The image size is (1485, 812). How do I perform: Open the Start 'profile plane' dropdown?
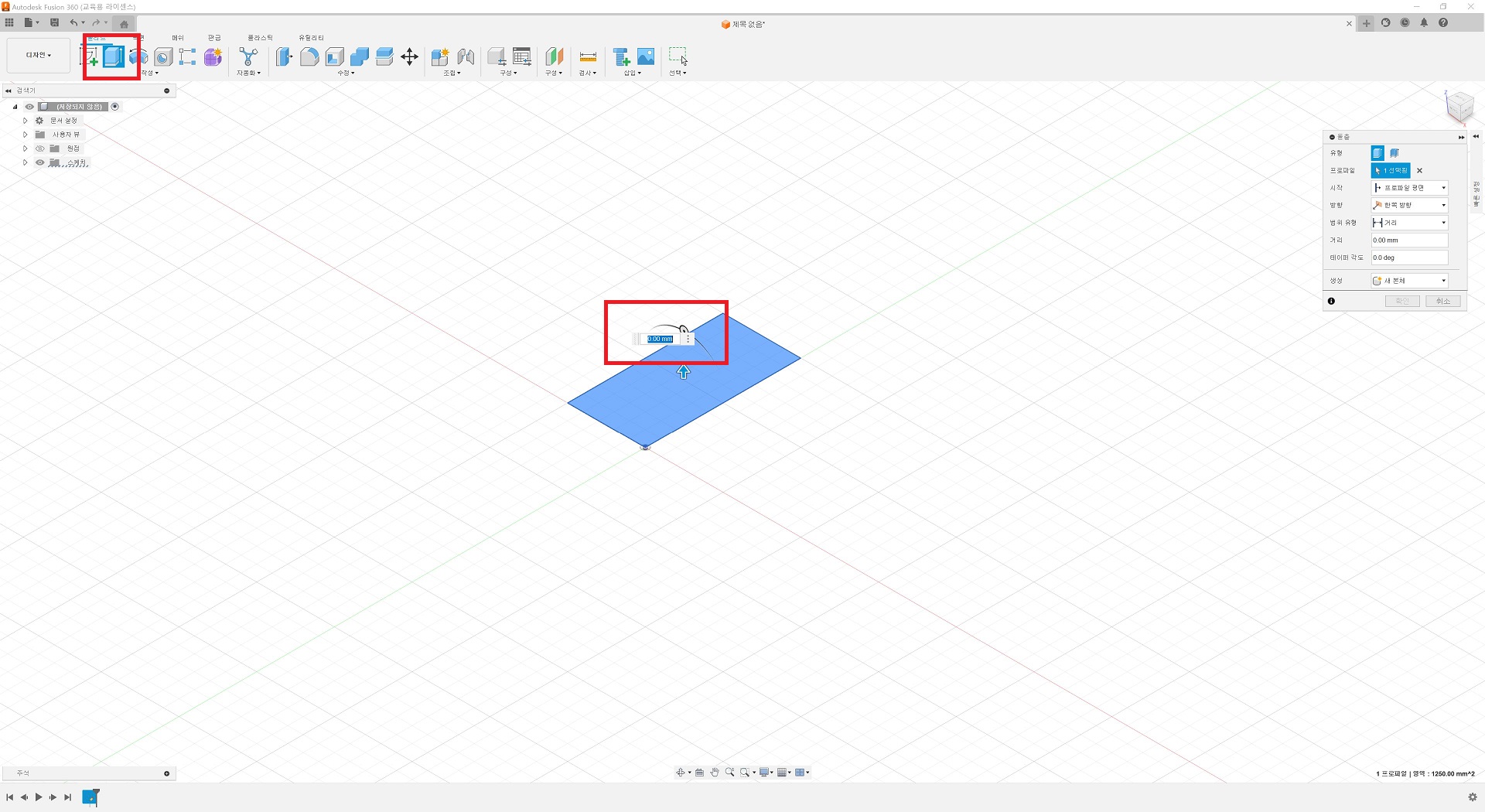pyautogui.click(x=1409, y=188)
